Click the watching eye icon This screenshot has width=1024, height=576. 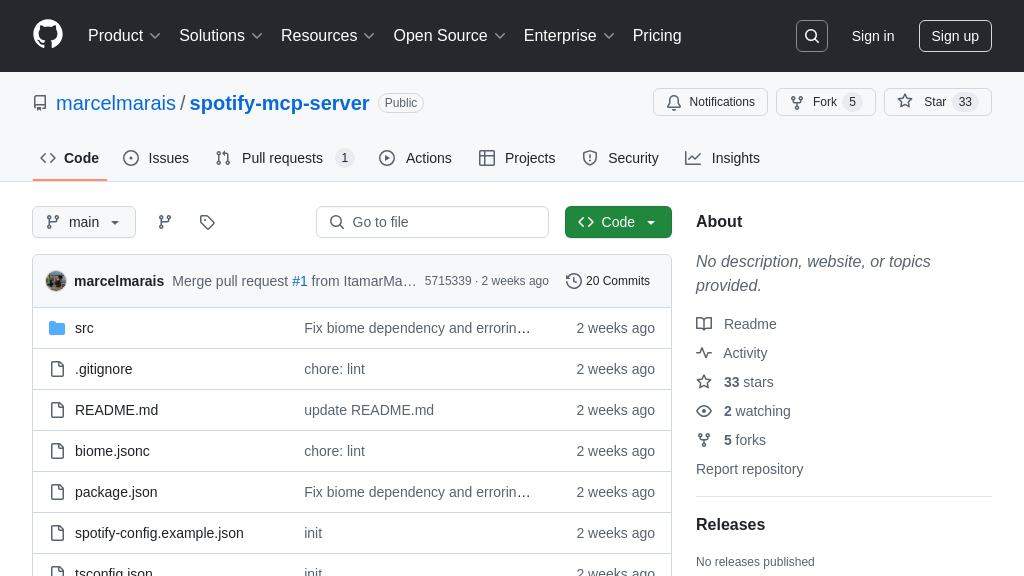point(704,411)
